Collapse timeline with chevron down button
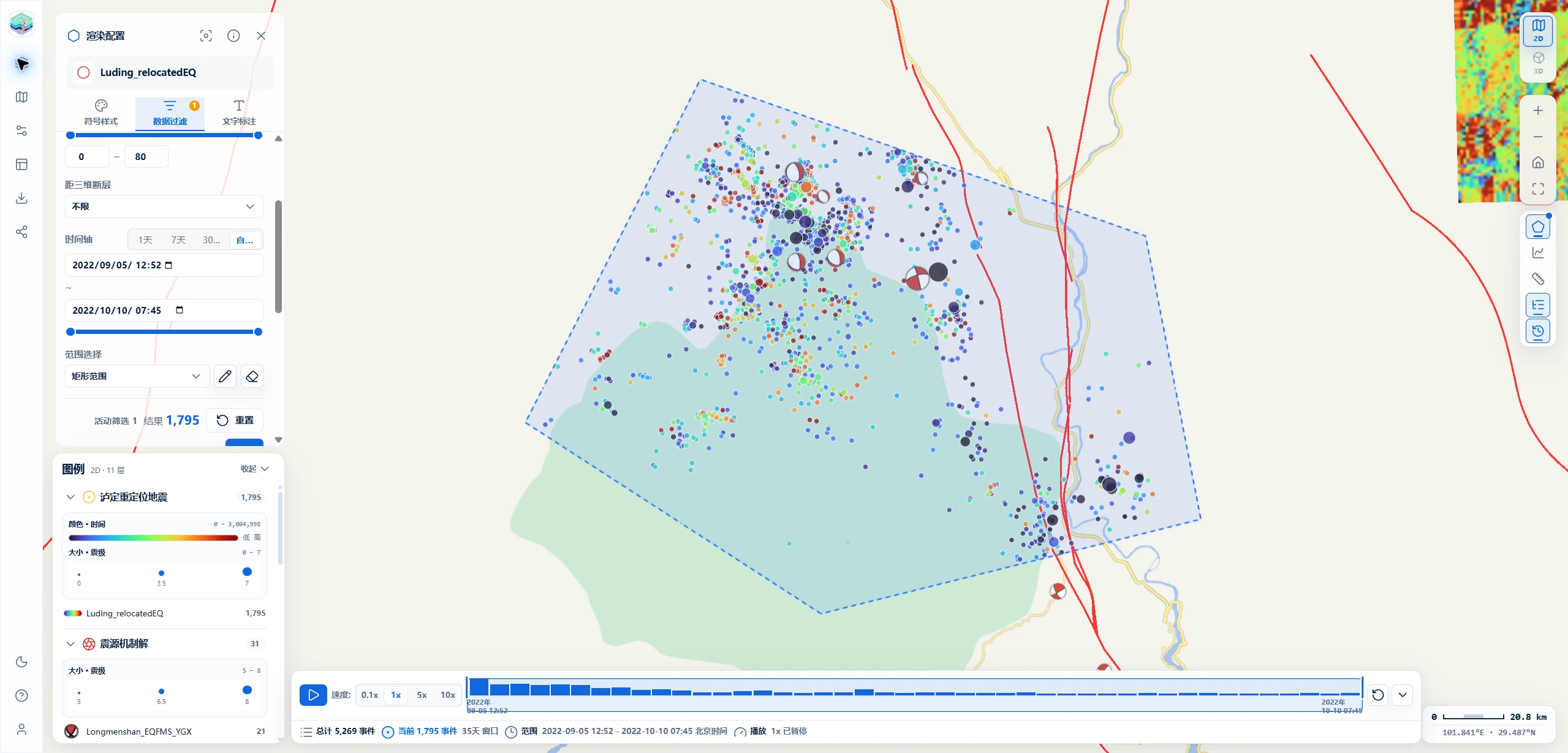 (x=1403, y=695)
